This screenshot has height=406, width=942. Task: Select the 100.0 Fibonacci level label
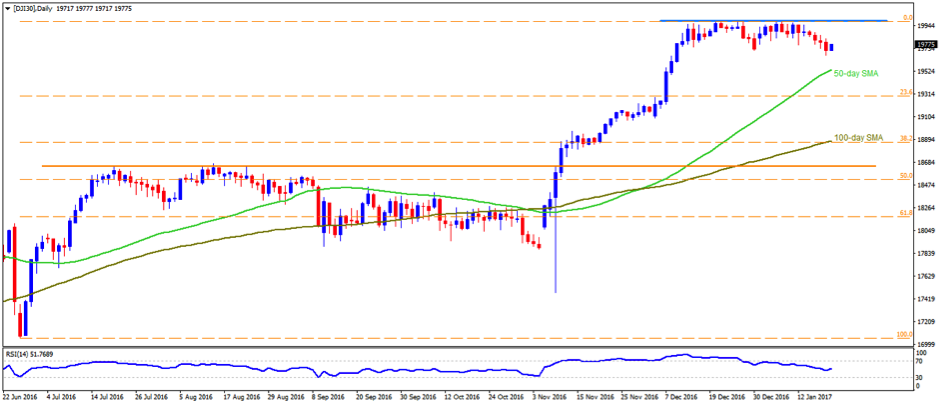901,336
